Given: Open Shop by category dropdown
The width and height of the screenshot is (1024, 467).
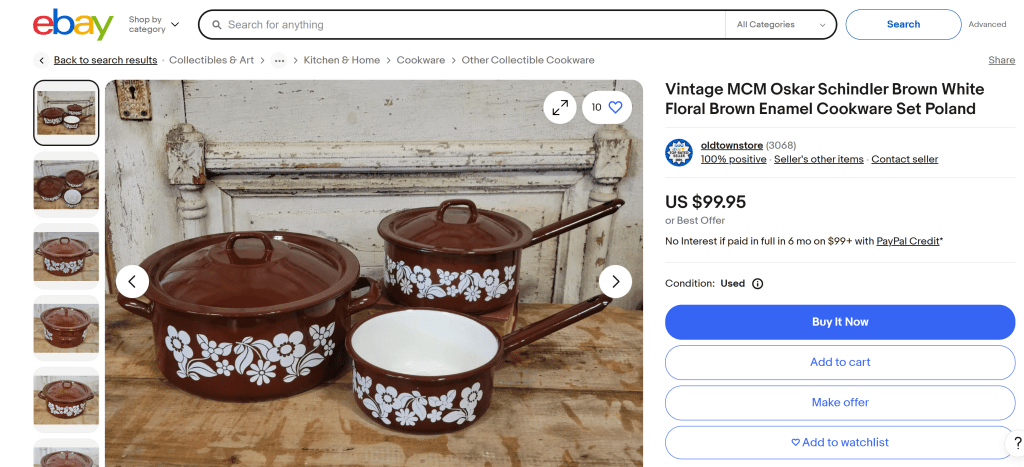Looking at the screenshot, I should [x=154, y=24].
